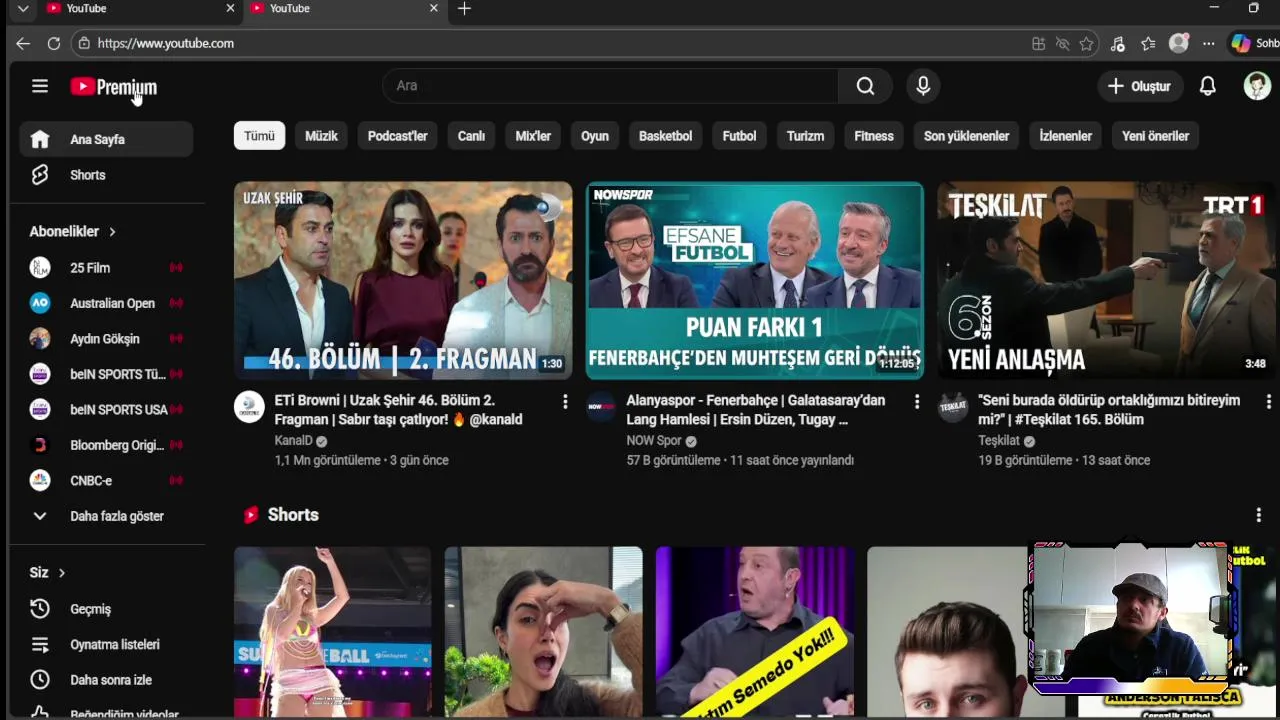The width and height of the screenshot is (1280, 720).
Task: Click the Teşkilat 165. Bölüm video title
Action: pos(1109,410)
